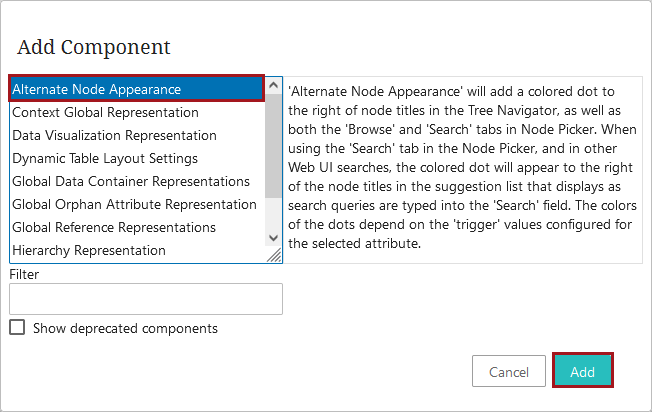Enable Show deprecated components checkbox
652x412 pixels.
[x=17, y=327]
